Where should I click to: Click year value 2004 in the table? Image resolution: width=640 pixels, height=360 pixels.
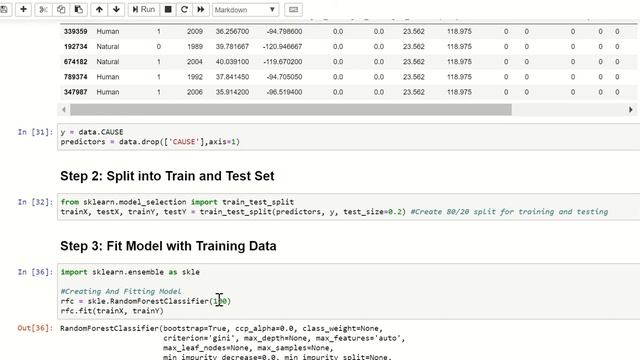coord(195,62)
